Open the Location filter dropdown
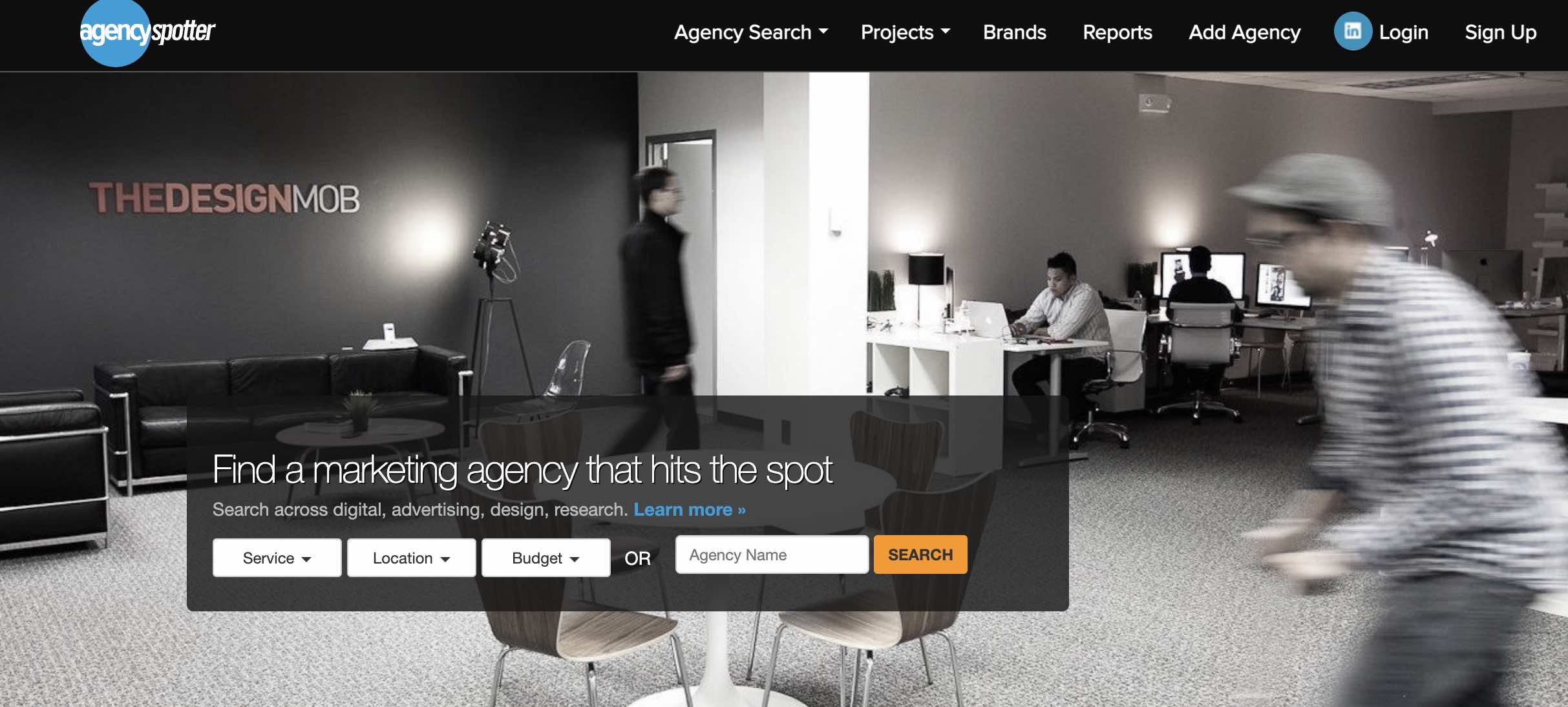 (x=411, y=557)
